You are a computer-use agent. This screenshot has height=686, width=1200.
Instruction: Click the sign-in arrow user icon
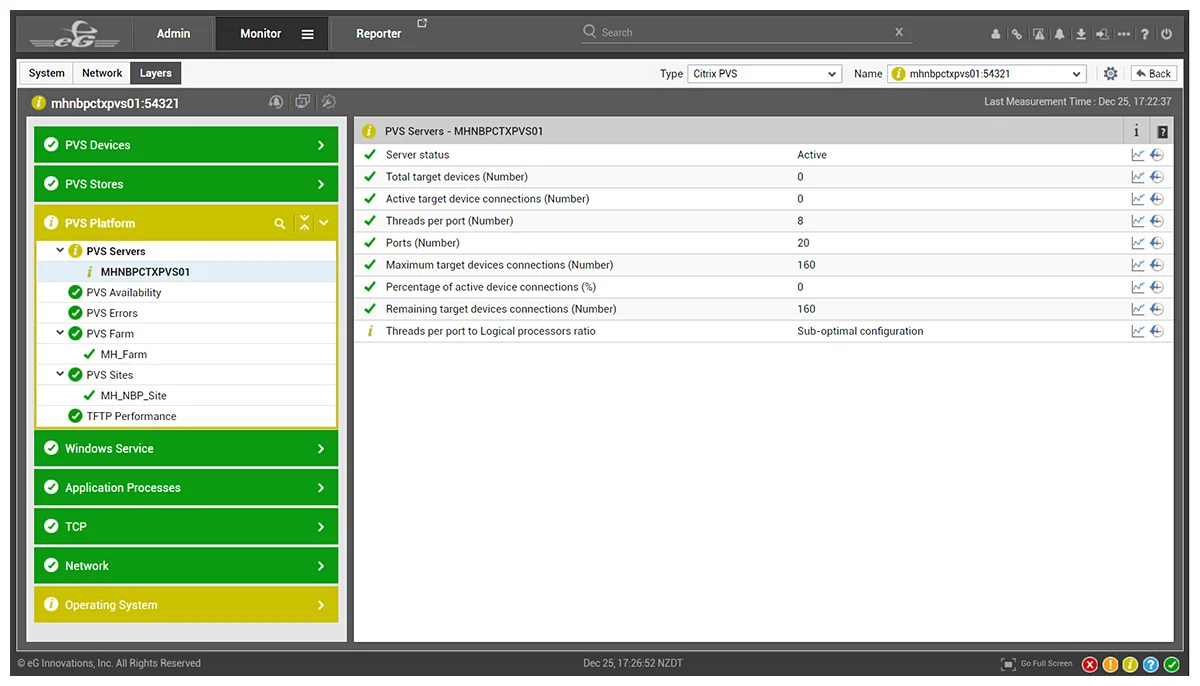pyautogui.click(x=1102, y=34)
